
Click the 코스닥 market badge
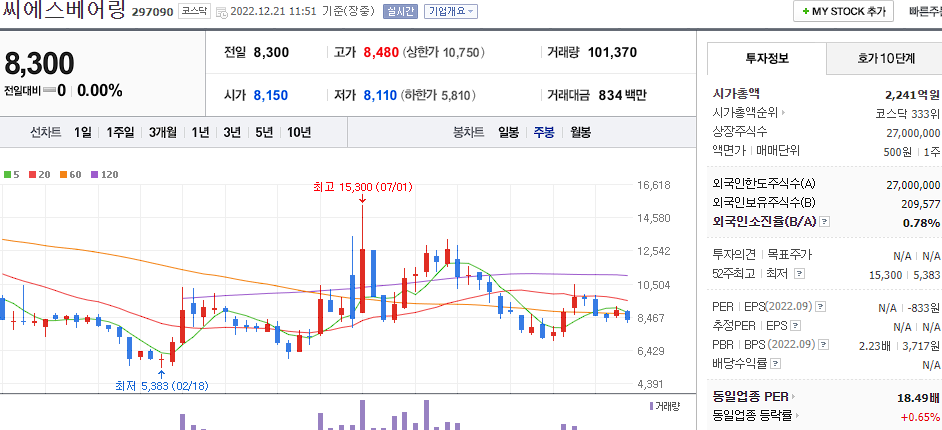tap(194, 11)
